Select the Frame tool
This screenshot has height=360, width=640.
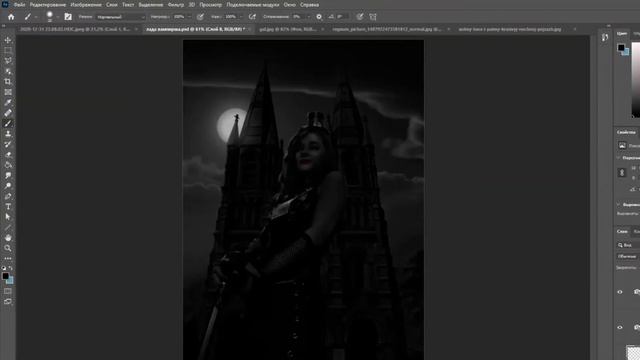[8, 92]
